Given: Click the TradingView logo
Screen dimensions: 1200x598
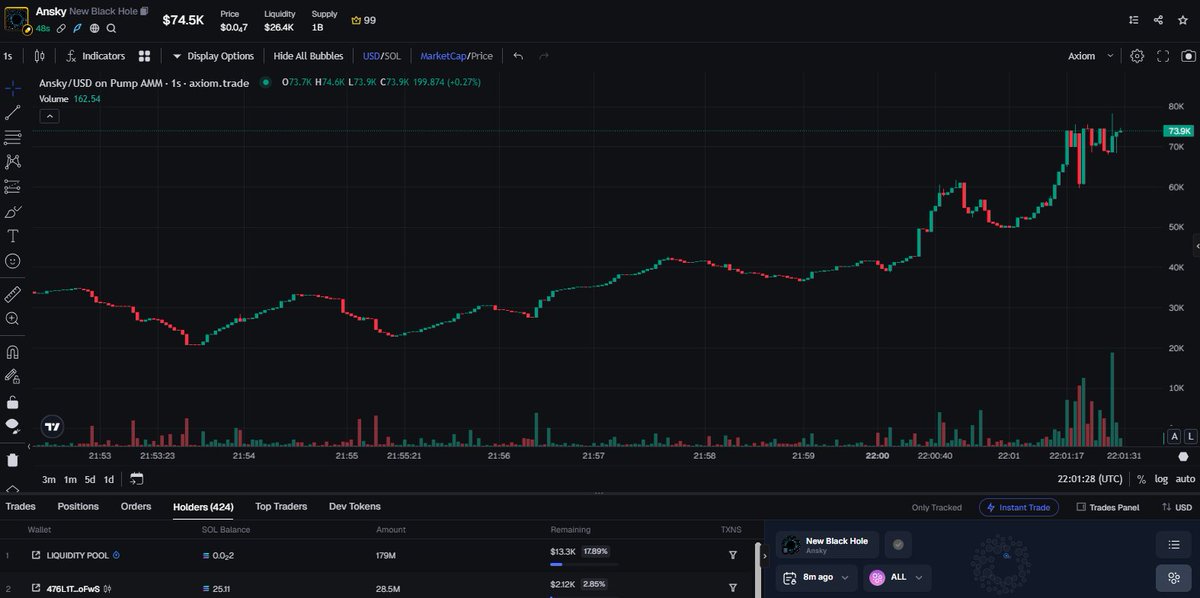Looking at the screenshot, I should [x=53, y=426].
